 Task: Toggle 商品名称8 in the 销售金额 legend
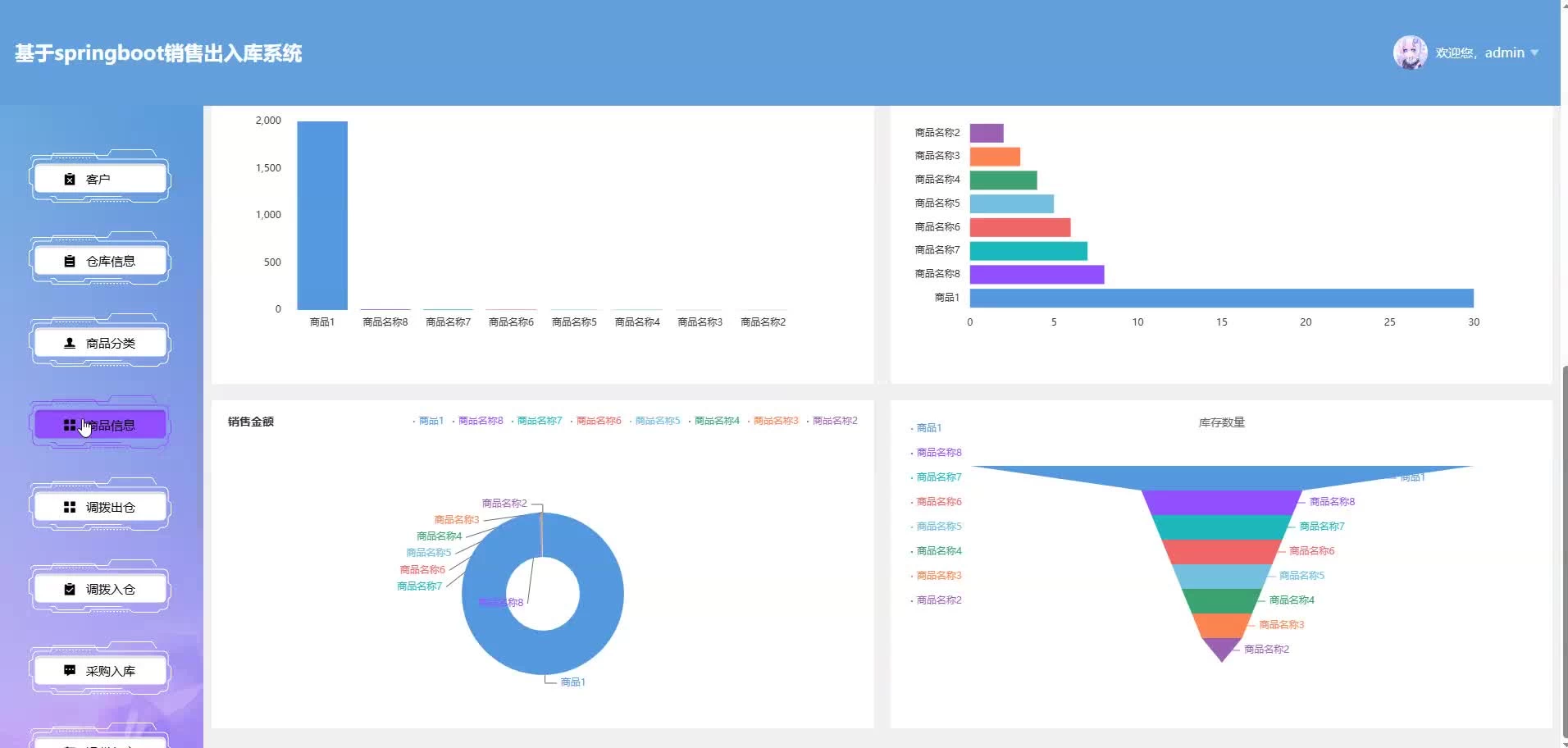(x=478, y=421)
